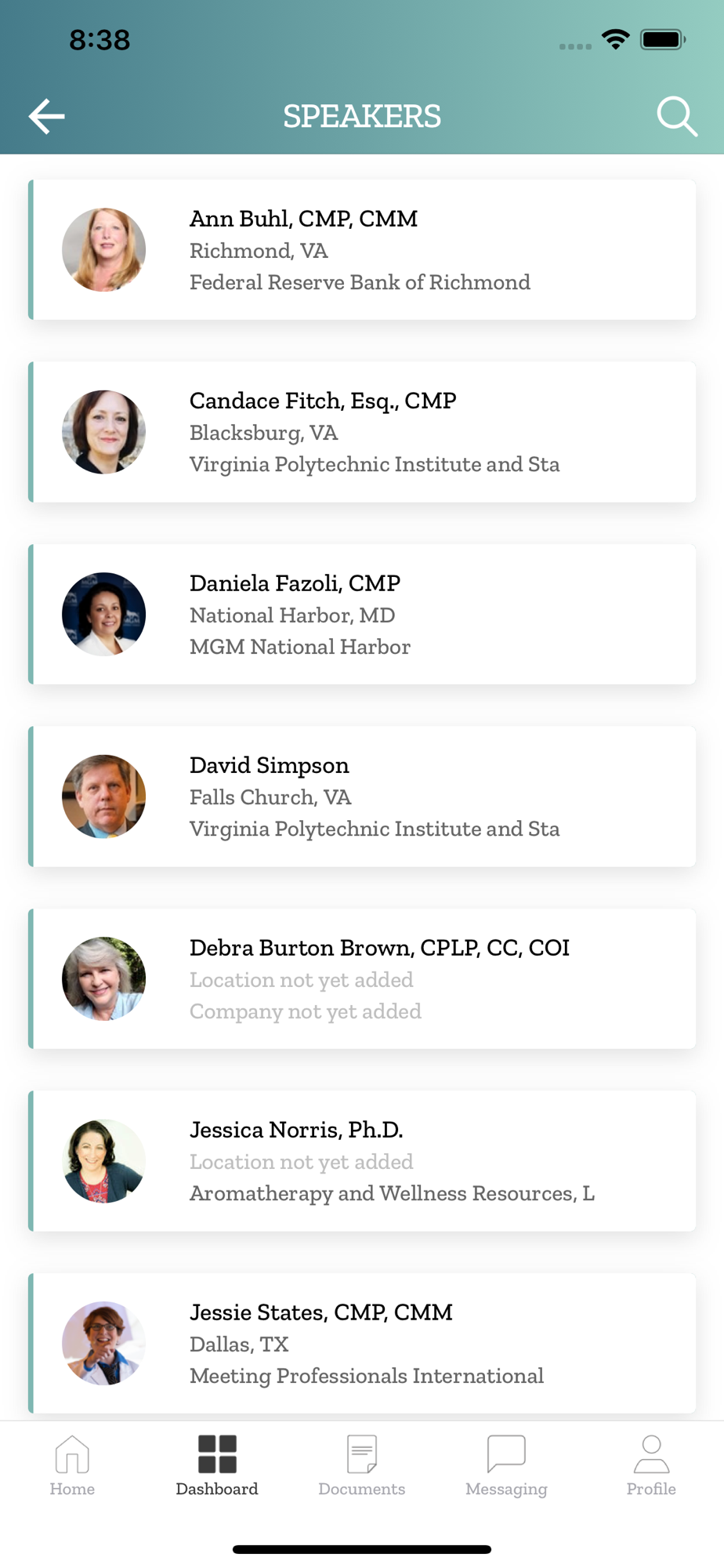This screenshot has width=724, height=1568.
Task: Select Debra Burton Brown's name
Action: [379, 948]
